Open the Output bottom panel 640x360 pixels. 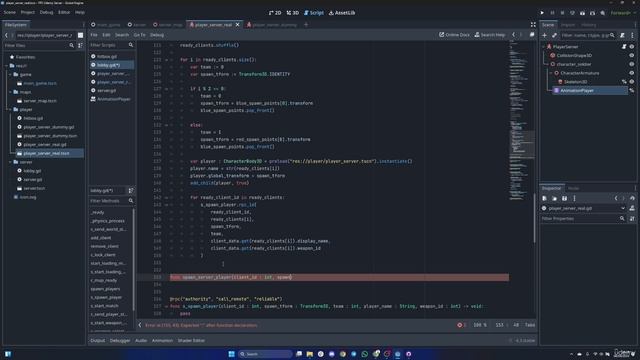[x=98, y=340]
